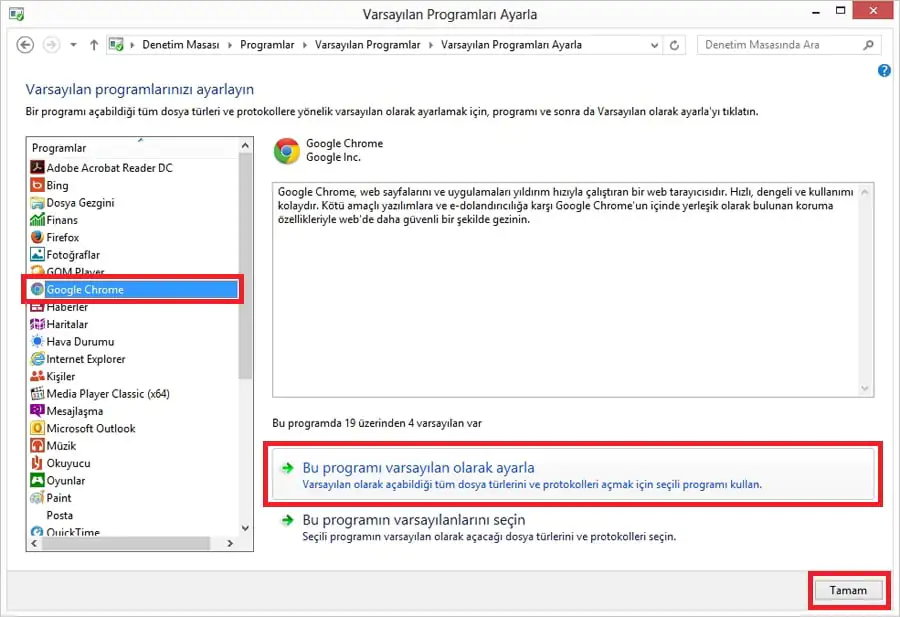The image size is (900, 617).
Task: Click the Okuyucu reader icon
Action: (37, 463)
